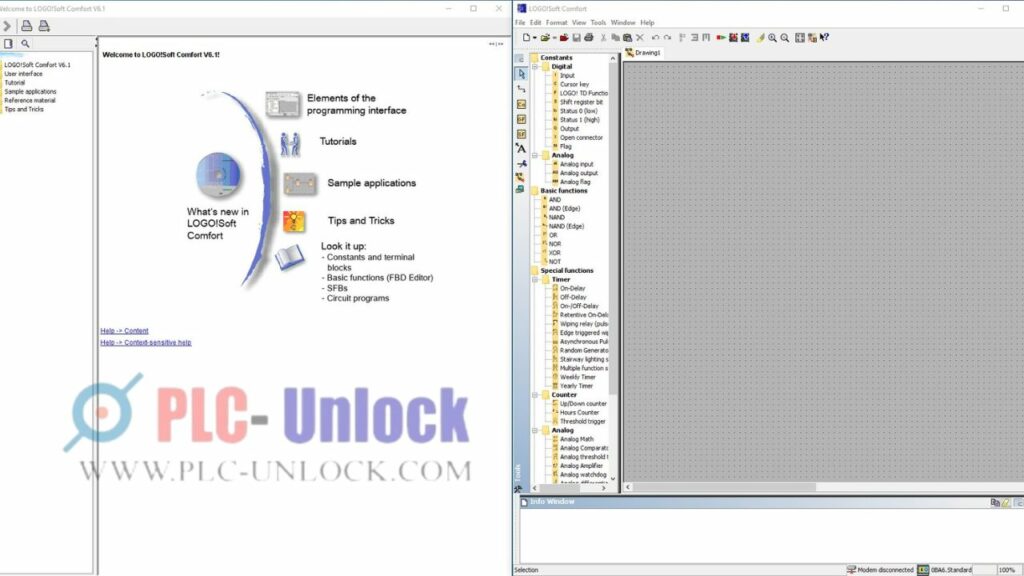Select the Connect wiring tool
Image resolution: width=1024 pixels, height=576 pixels.
(521, 89)
